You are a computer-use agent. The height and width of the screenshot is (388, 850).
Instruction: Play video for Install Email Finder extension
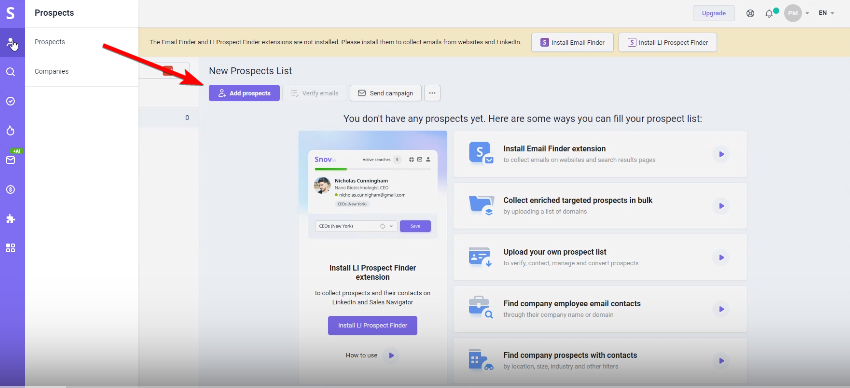[x=721, y=154]
